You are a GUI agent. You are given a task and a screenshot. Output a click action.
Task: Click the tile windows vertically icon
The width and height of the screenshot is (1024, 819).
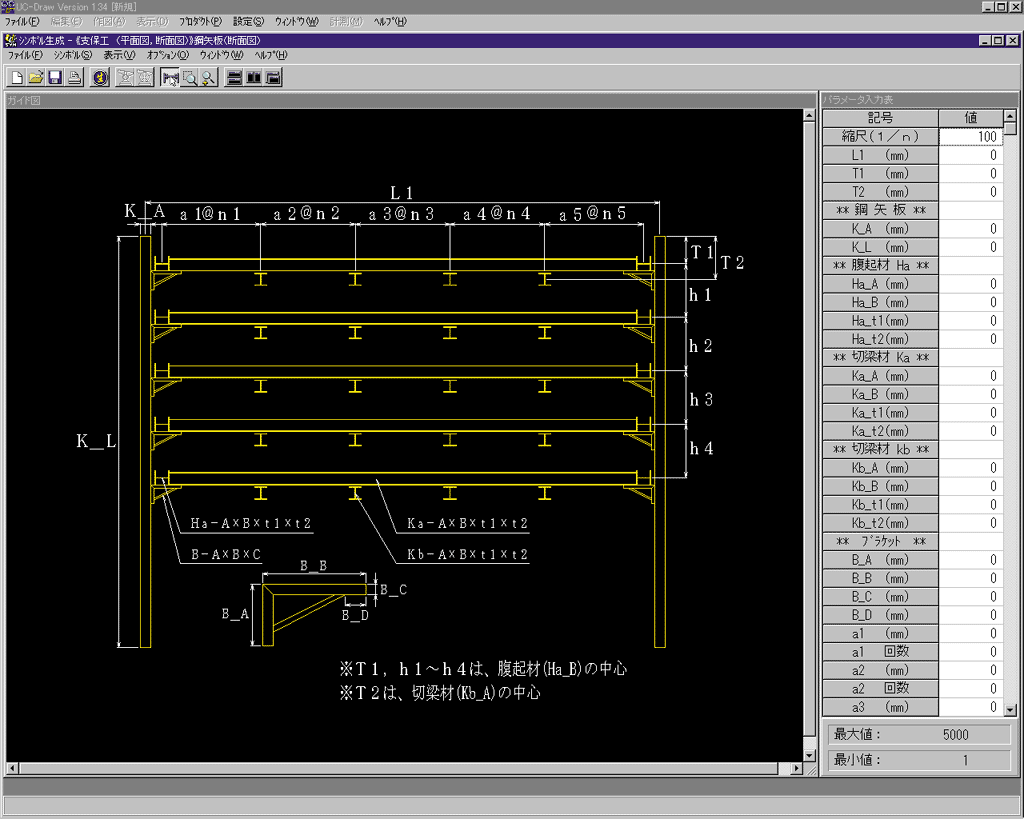[x=253, y=78]
